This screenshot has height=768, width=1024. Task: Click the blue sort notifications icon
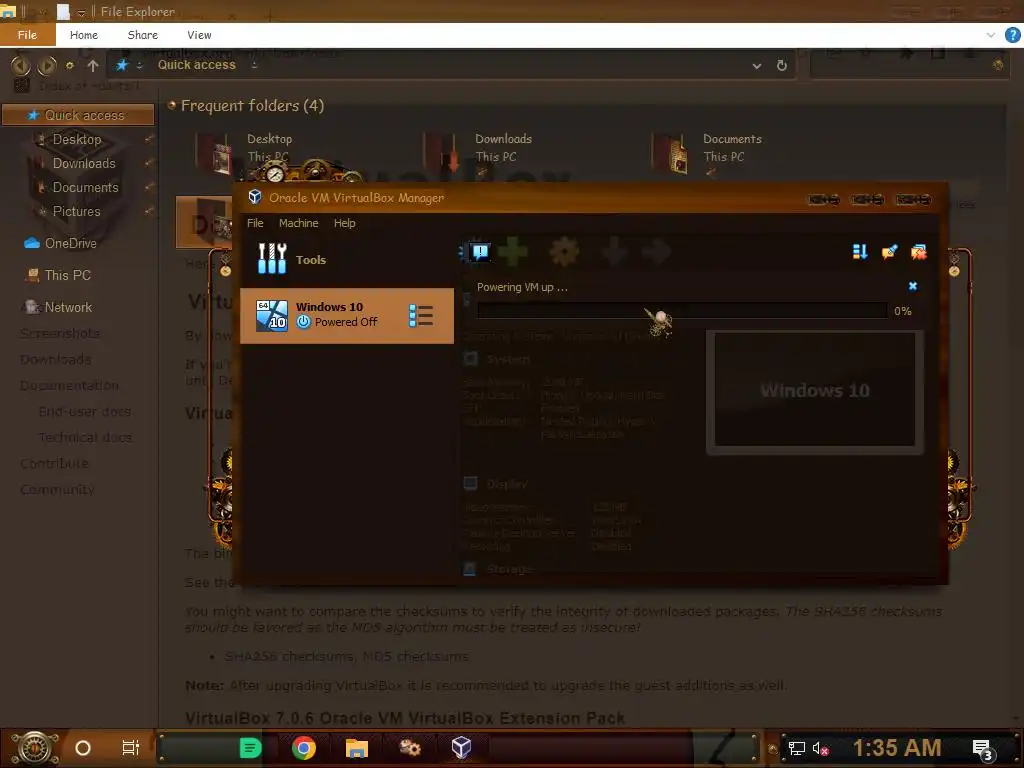[x=860, y=252]
